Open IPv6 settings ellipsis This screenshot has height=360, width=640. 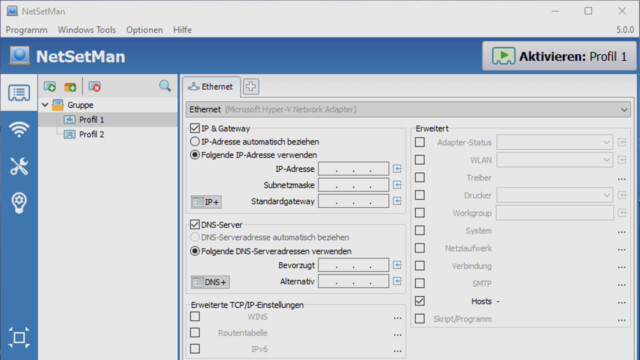click(398, 351)
